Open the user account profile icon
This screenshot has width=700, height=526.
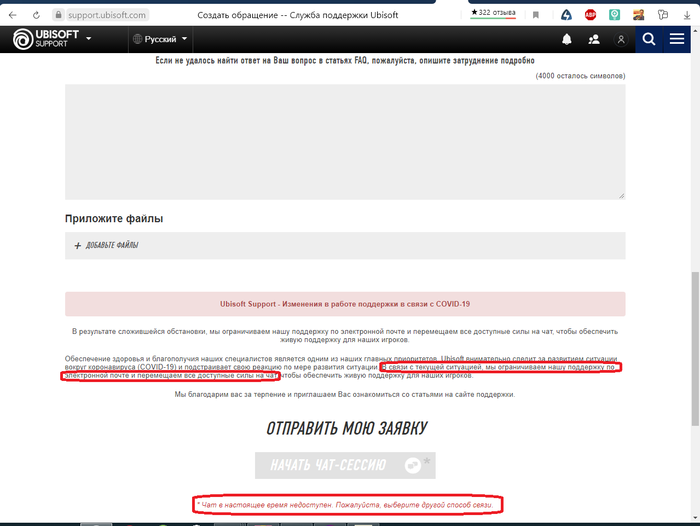tap(621, 39)
